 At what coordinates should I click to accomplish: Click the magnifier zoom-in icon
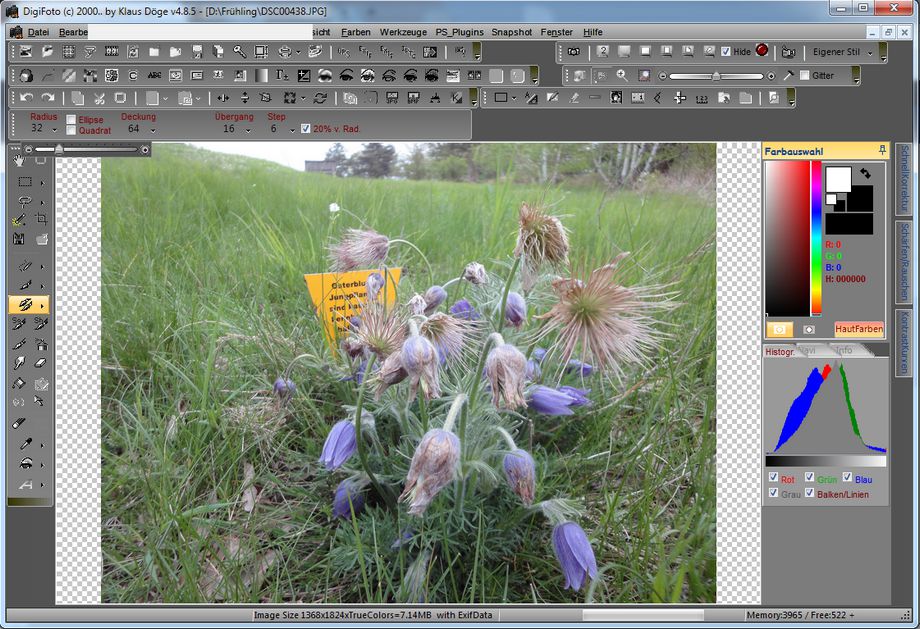coord(621,76)
